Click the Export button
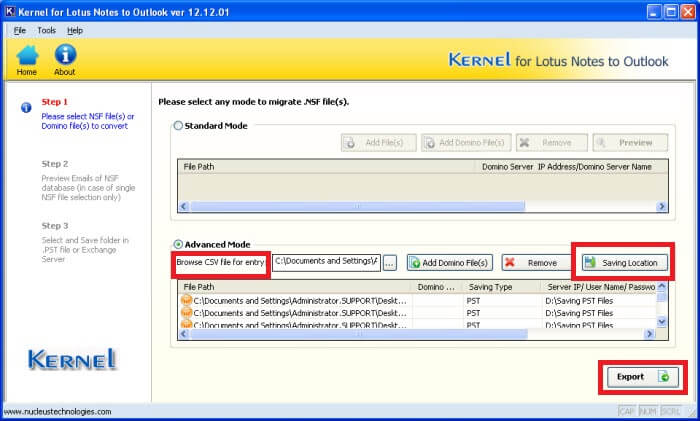 pos(643,377)
